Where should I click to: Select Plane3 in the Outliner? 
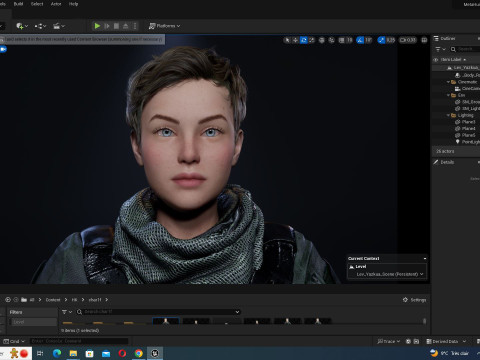[456, 122]
